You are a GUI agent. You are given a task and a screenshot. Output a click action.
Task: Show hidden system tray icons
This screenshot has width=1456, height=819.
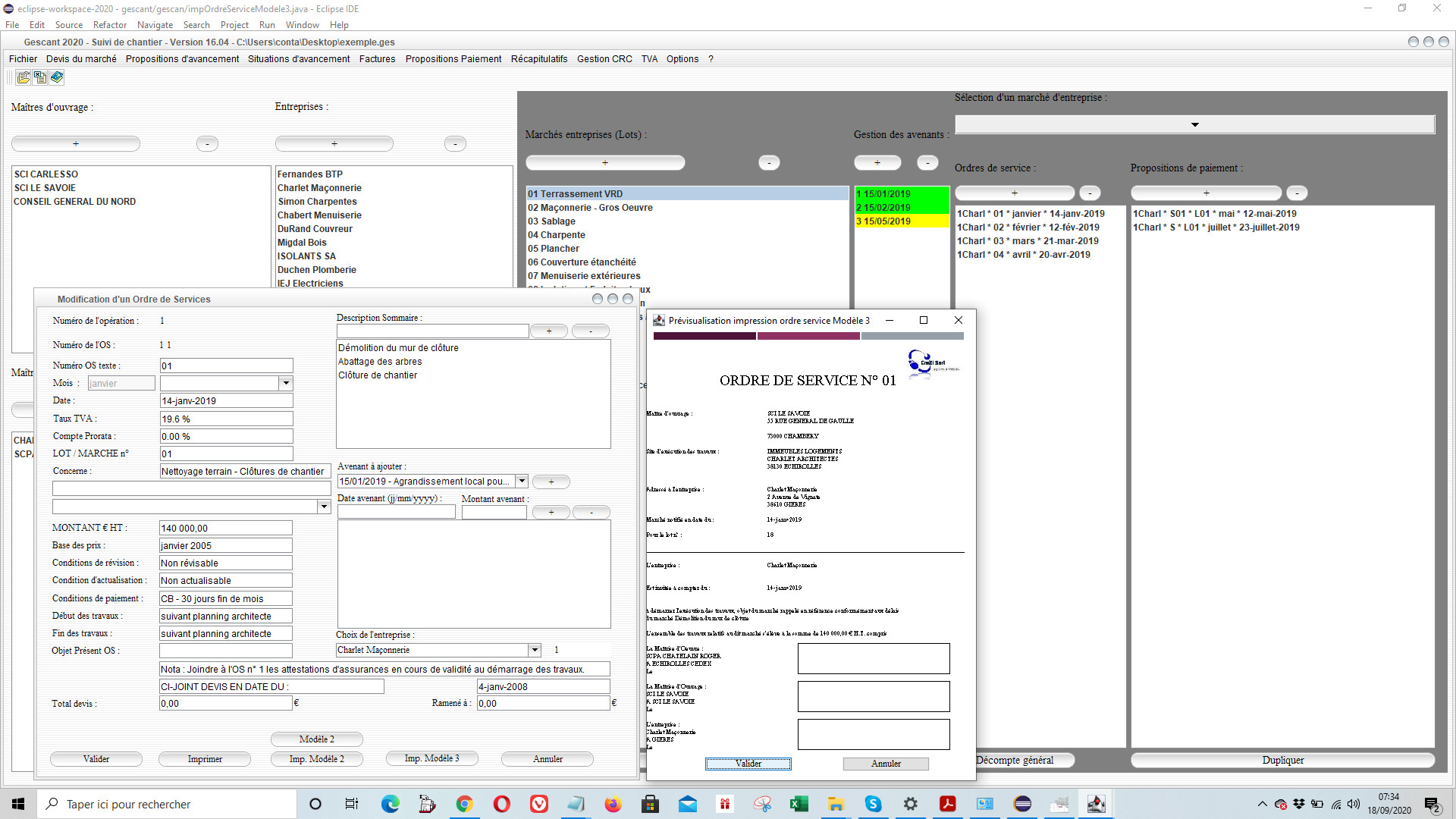point(1262,804)
